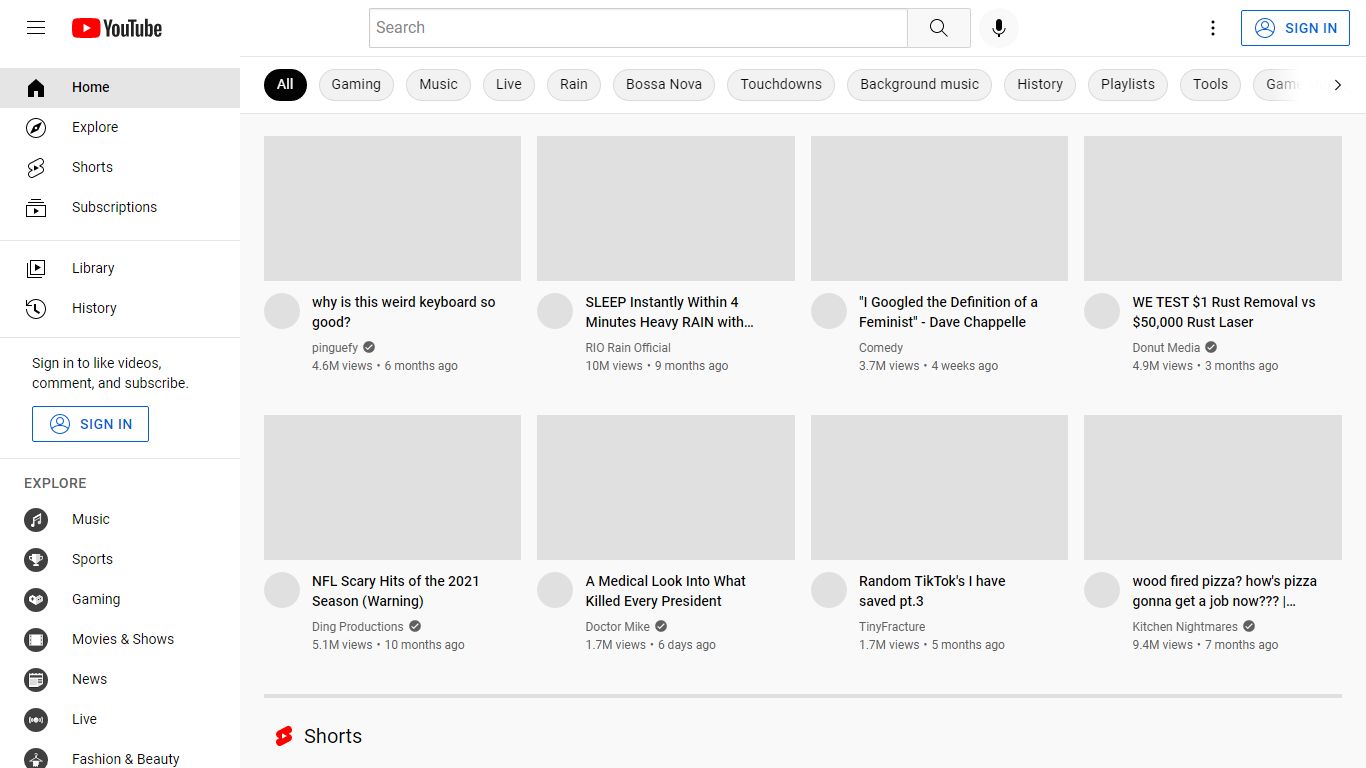Open 'wood fired pizza?' video title
The width and height of the screenshot is (1366, 768).
(1225, 591)
